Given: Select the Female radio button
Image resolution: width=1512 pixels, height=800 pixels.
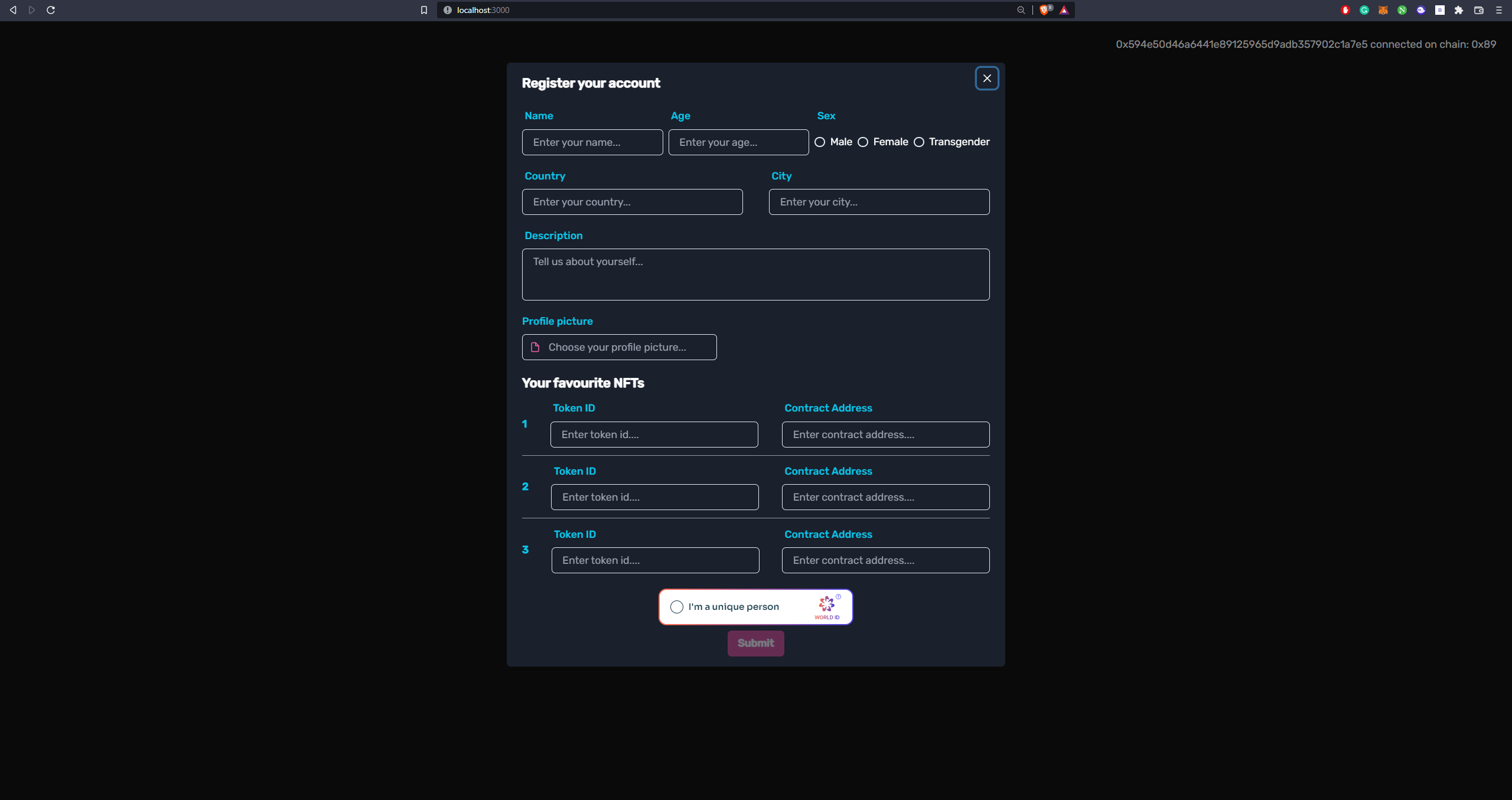Looking at the screenshot, I should click(x=863, y=142).
